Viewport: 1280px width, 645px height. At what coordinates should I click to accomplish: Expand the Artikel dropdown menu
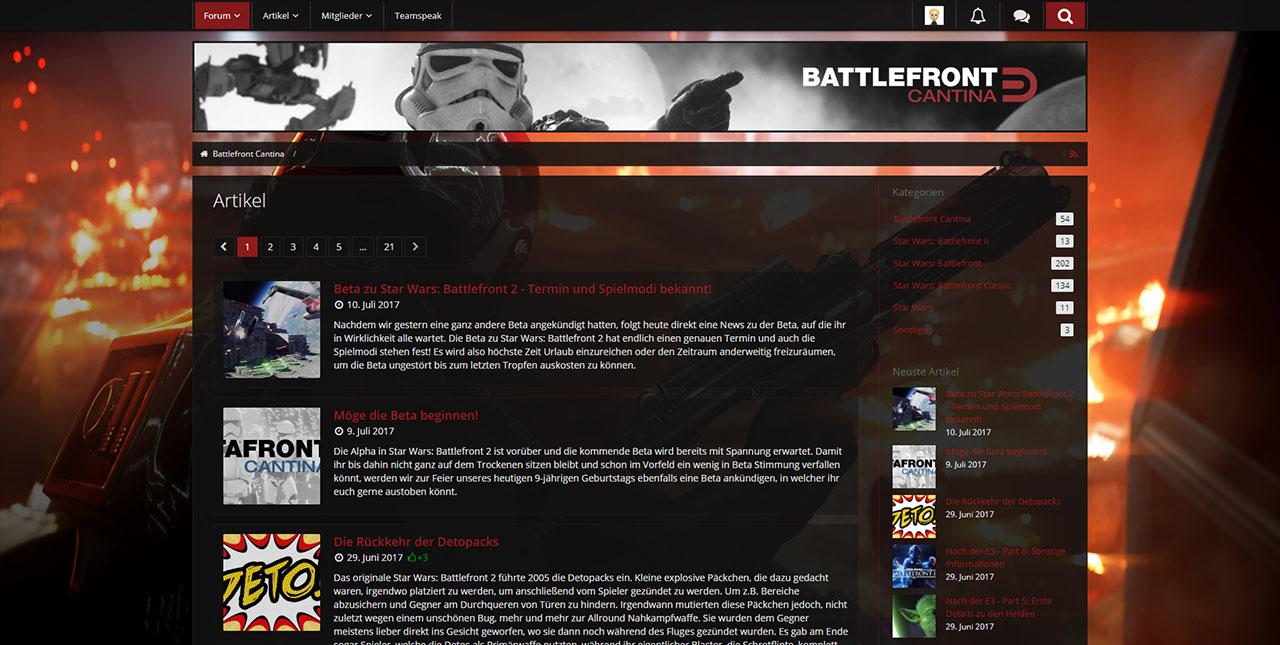(280, 16)
